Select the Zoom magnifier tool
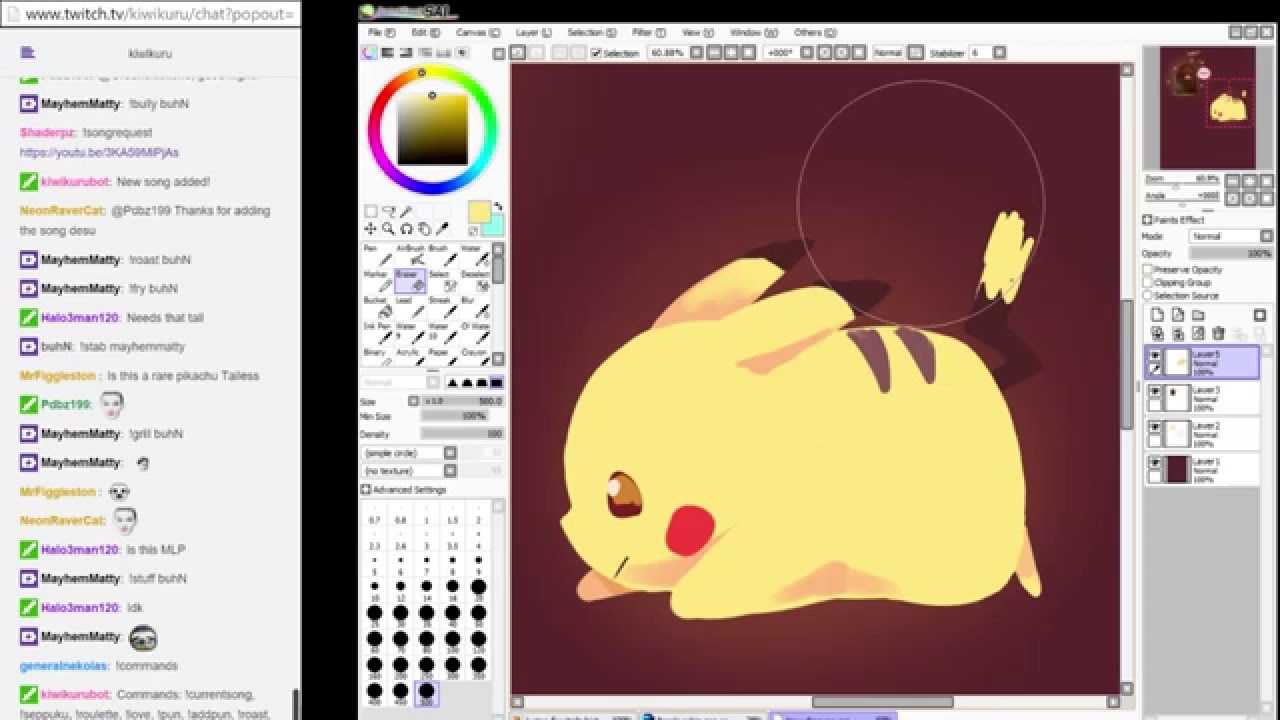Screen dimensions: 1280x720 pos(388,229)
